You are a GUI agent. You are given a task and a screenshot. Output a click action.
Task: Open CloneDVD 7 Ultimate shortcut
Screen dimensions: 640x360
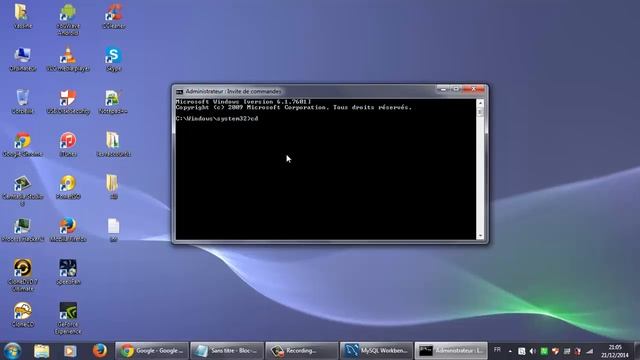click(22, 276)
